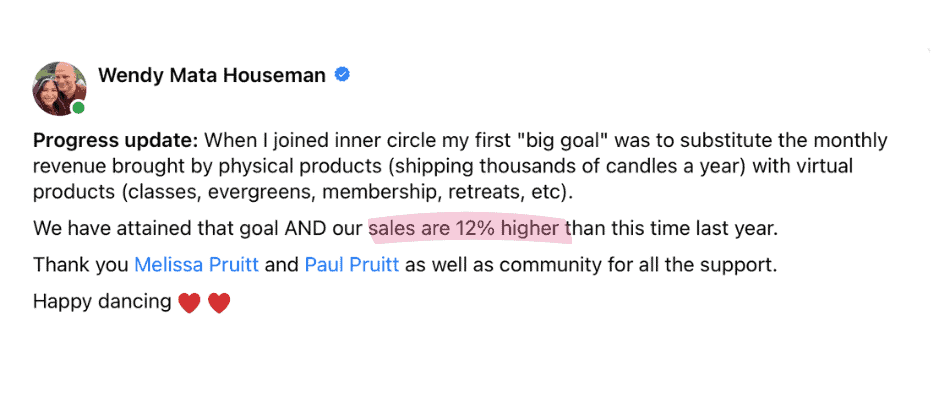The image size is (940, 394).
Task: Click the bold "Progress update:" label
Action: pyautogui.click(x=115, y=142)
